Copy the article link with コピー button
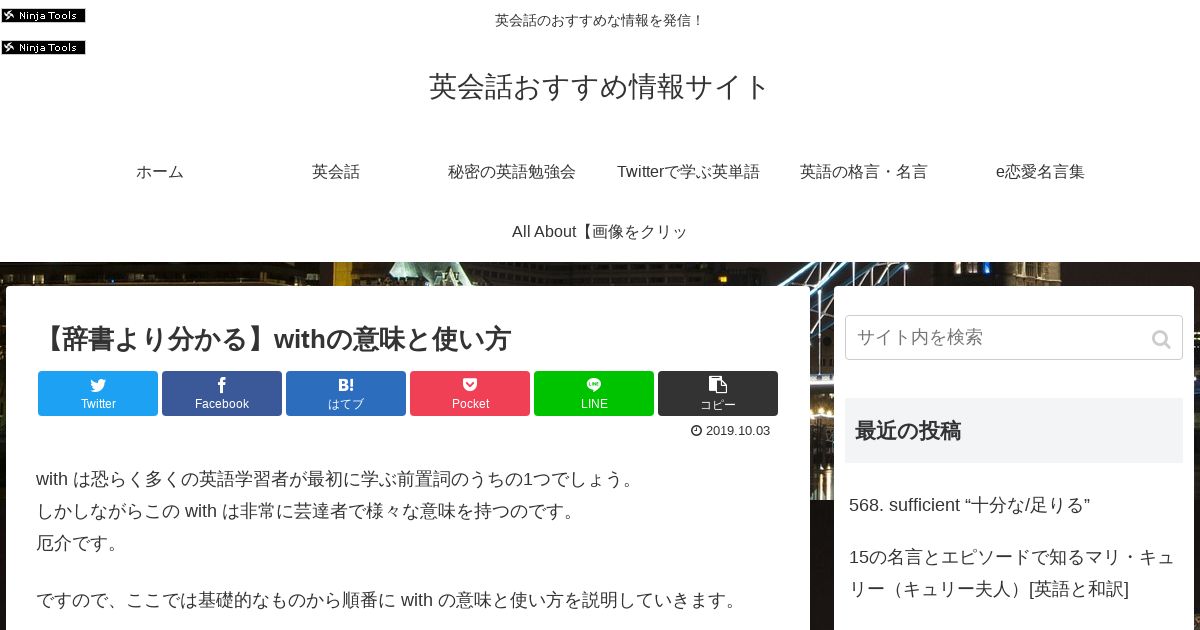Viewport: 1200px width, 630px height. click(x=718, y=393)
